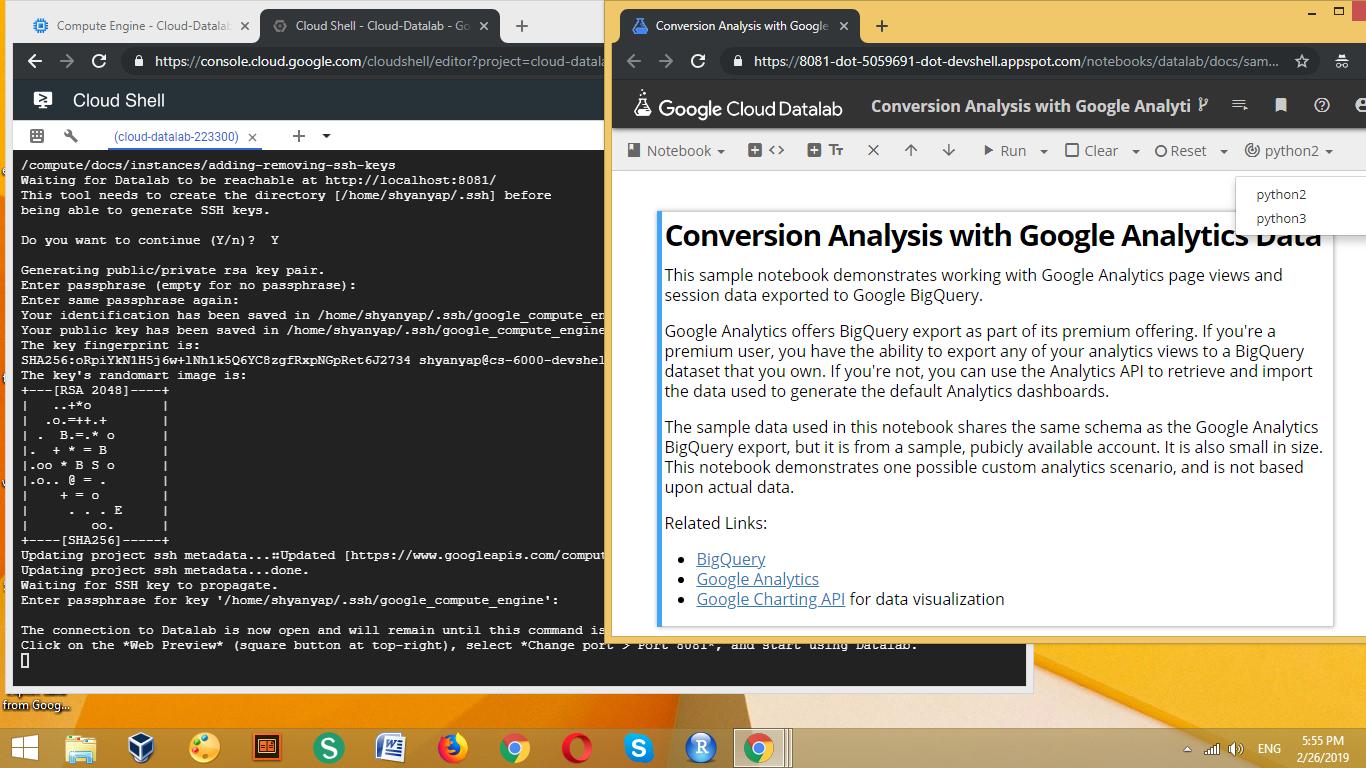This screenshot has width=1366, height=768.
Task: Open Cloud Shell wrench settings icon
Action: click(70, 136)
